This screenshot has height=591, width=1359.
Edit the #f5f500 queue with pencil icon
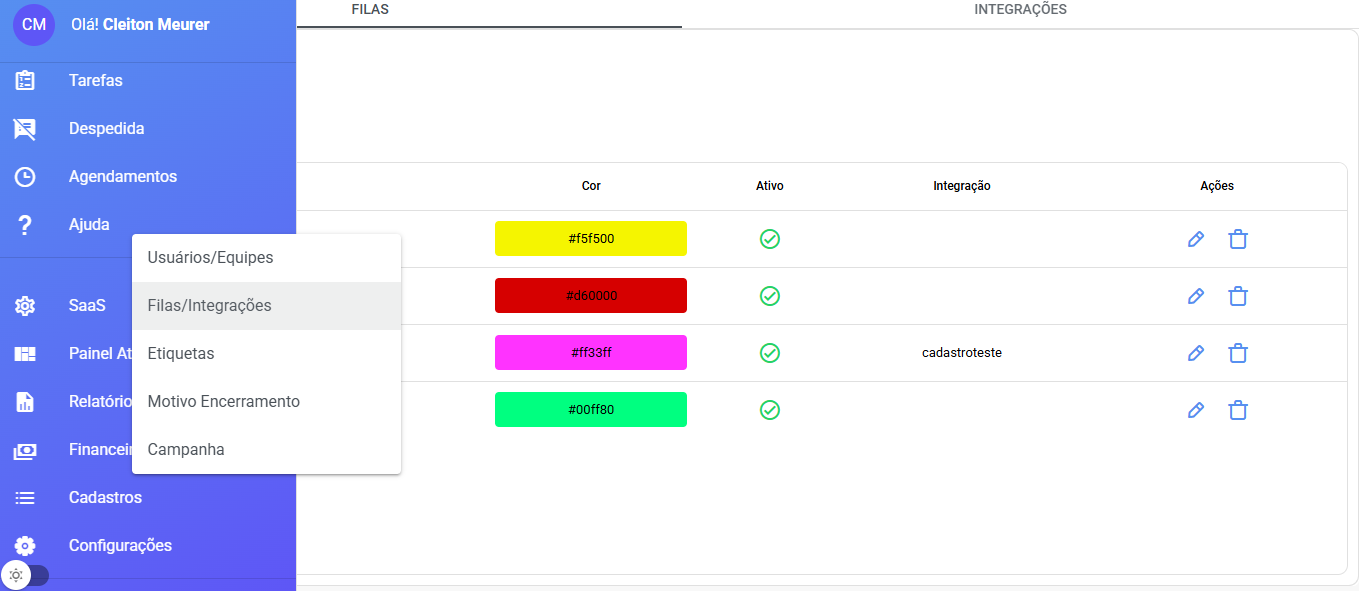click(x=1195, y=239)
